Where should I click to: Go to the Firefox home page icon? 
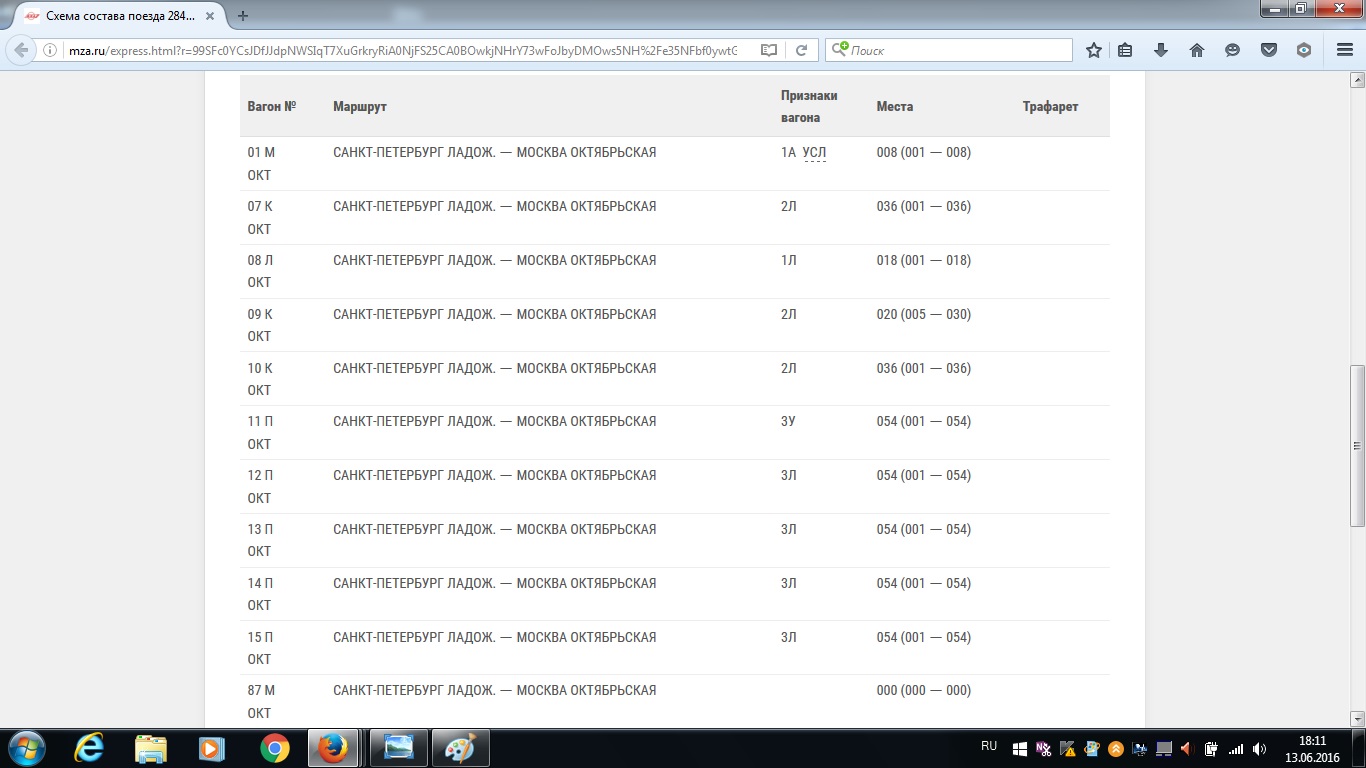coord(1196,50)
